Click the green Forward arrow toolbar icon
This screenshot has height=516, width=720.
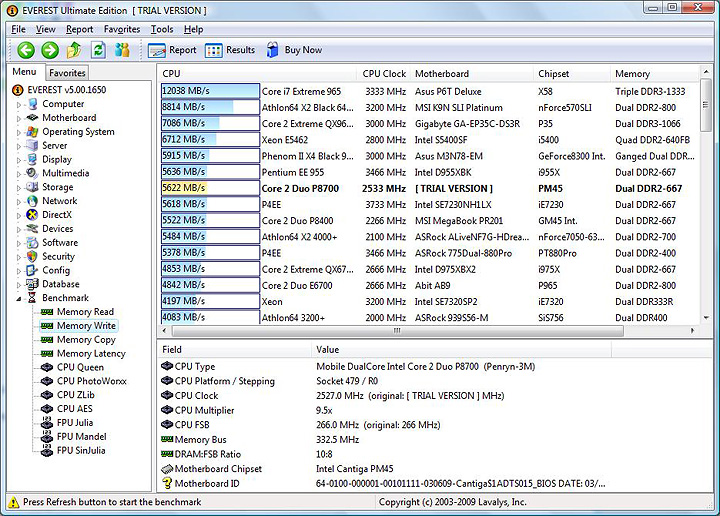[x=50, y=50]
